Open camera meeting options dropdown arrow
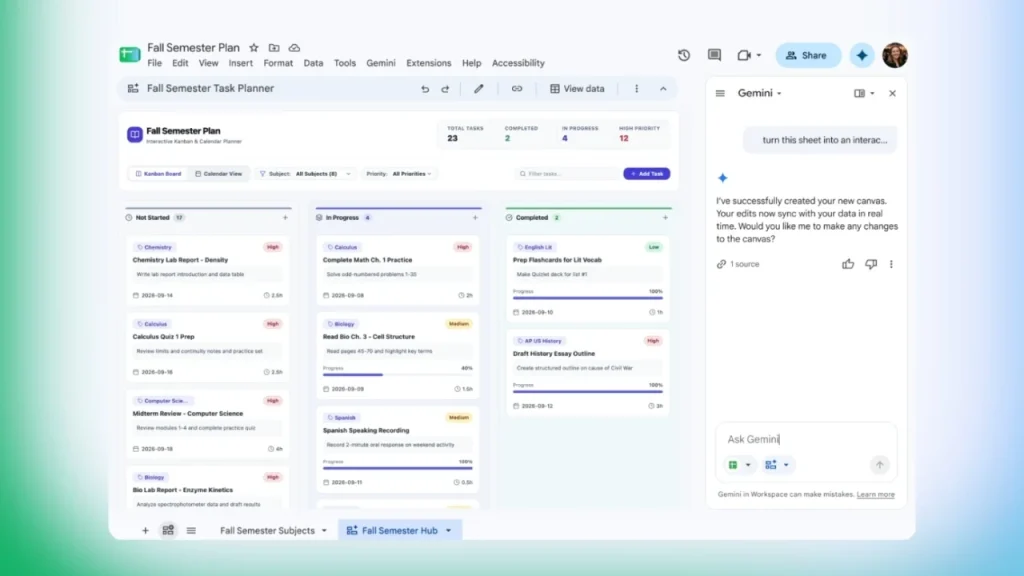The width and height of the screenshot is (1024, 576). point(759,56)
